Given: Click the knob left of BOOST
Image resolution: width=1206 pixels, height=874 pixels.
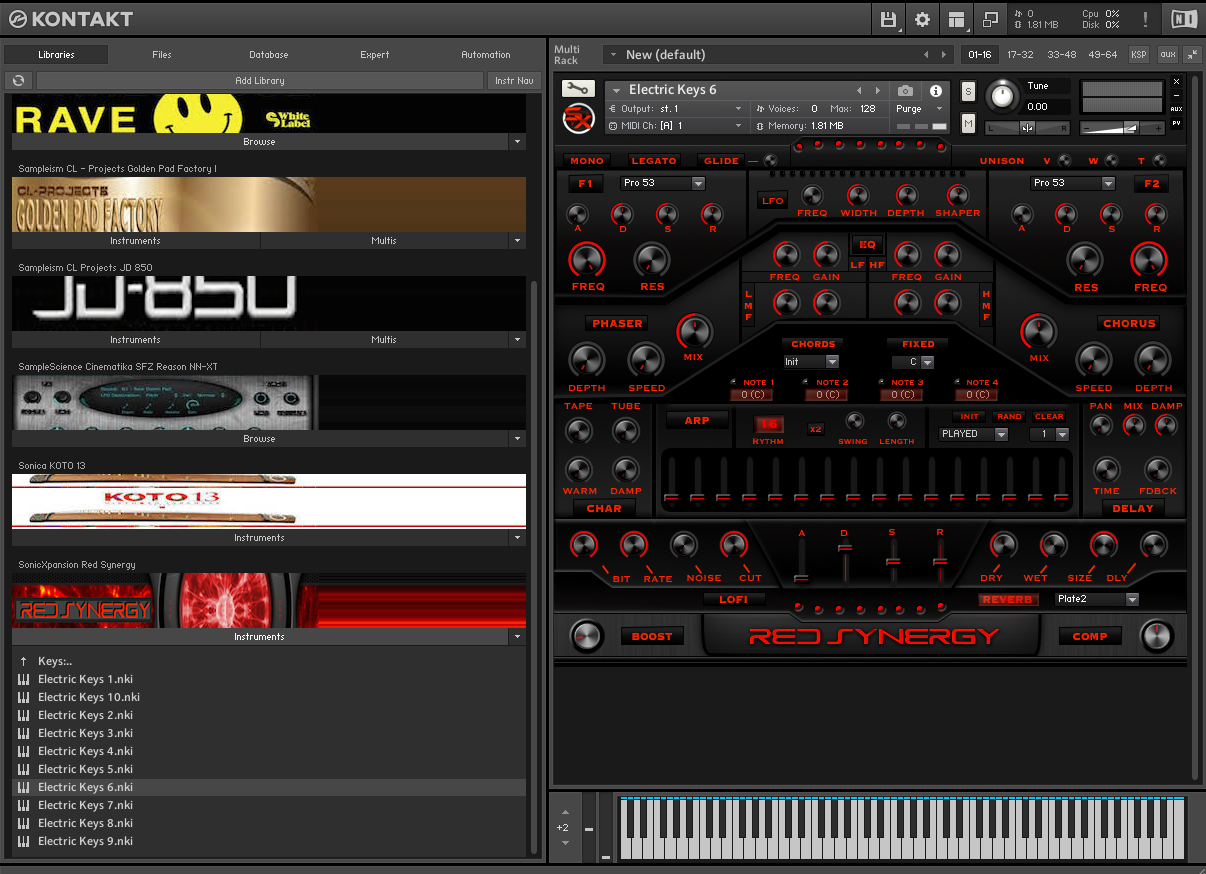Looking at the screenshot, I should point(586,635).
